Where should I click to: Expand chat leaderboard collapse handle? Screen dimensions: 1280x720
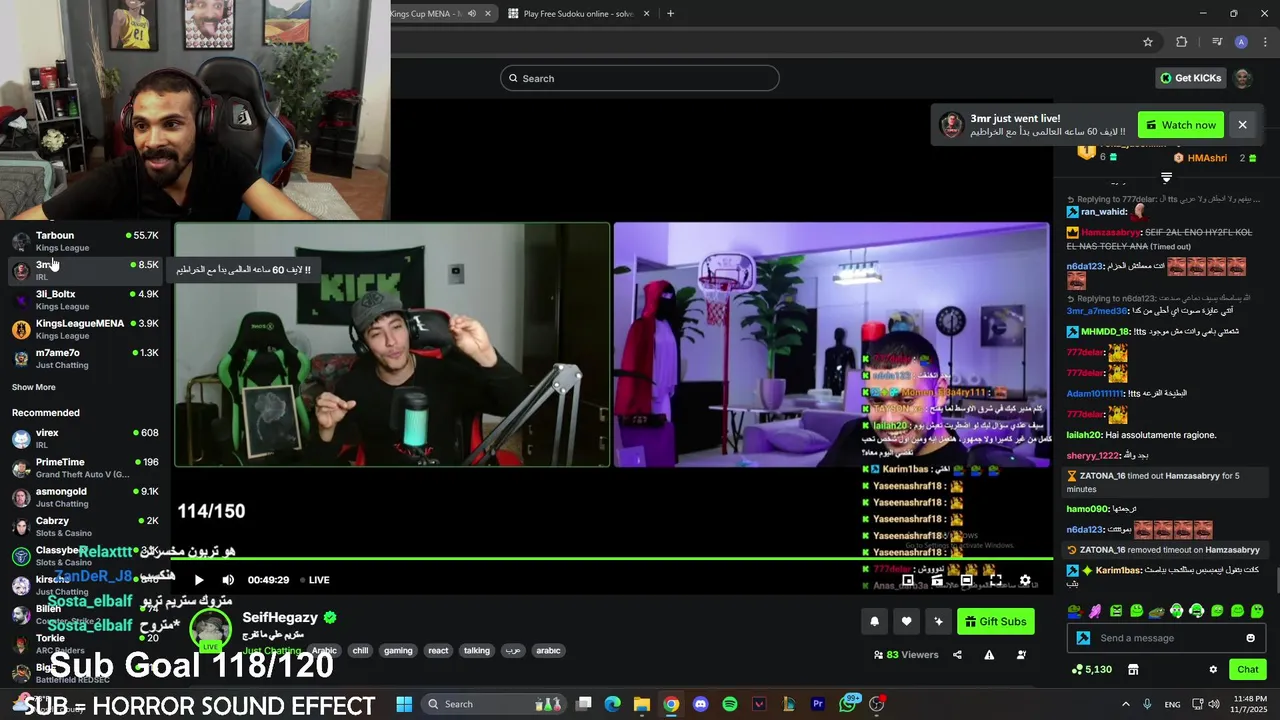(1166, 178)
